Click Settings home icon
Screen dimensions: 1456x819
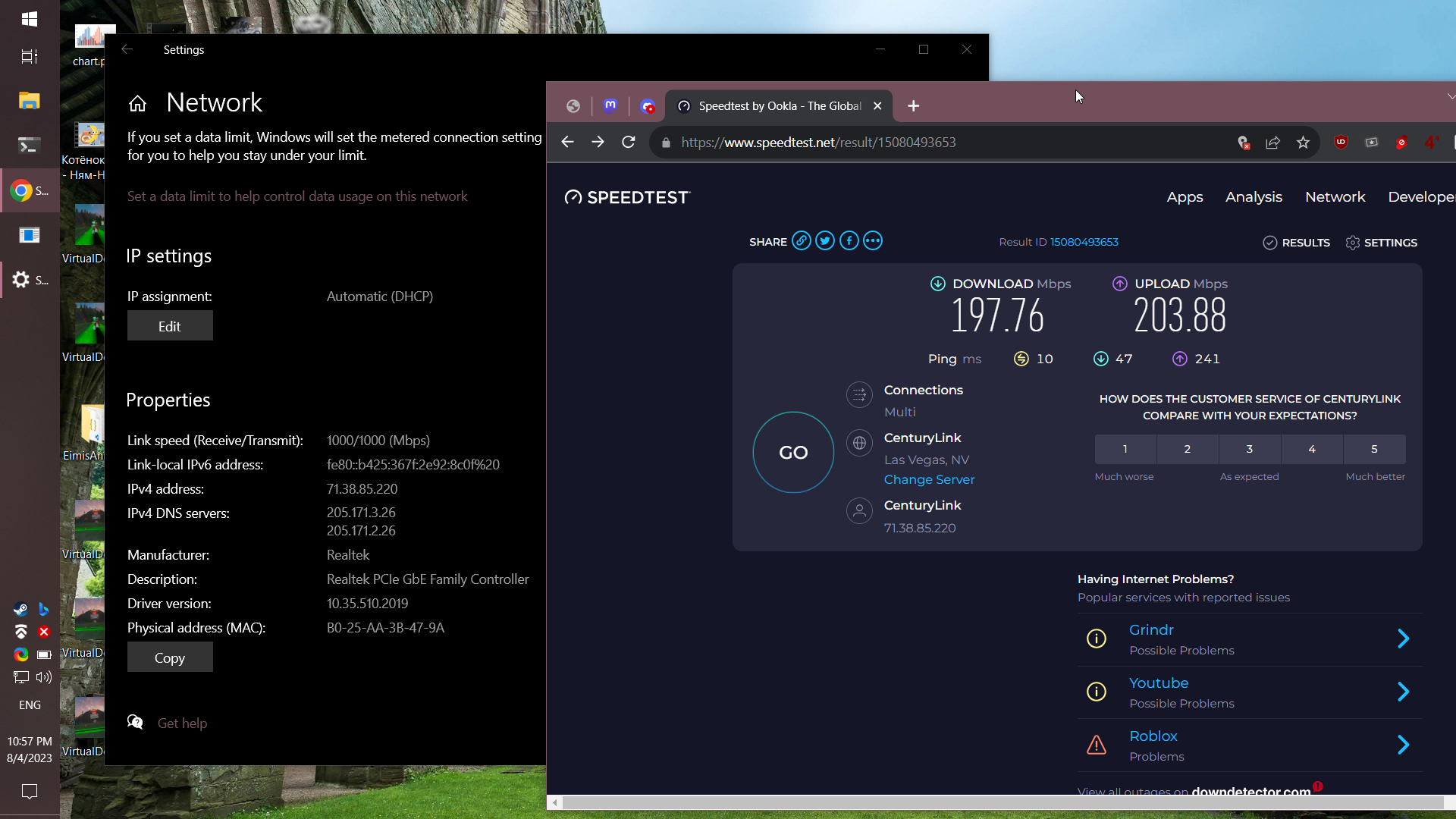(137, 103)
